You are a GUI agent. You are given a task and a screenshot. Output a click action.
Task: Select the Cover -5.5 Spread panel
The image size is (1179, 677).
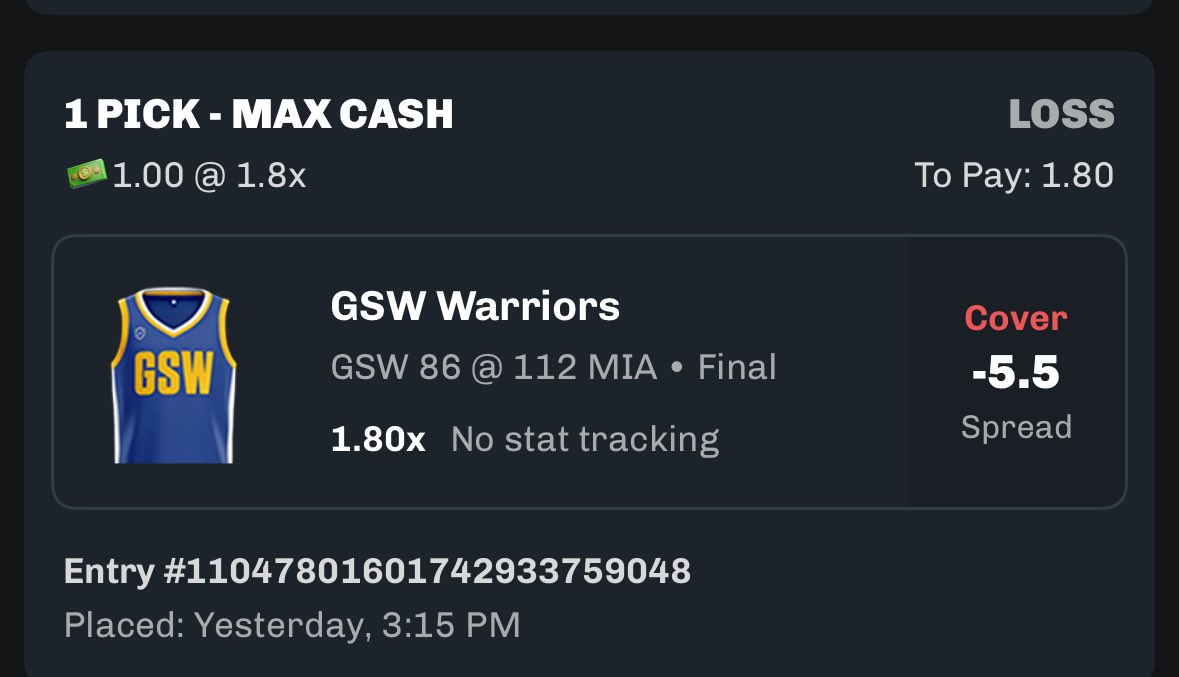pos(1017,372)
